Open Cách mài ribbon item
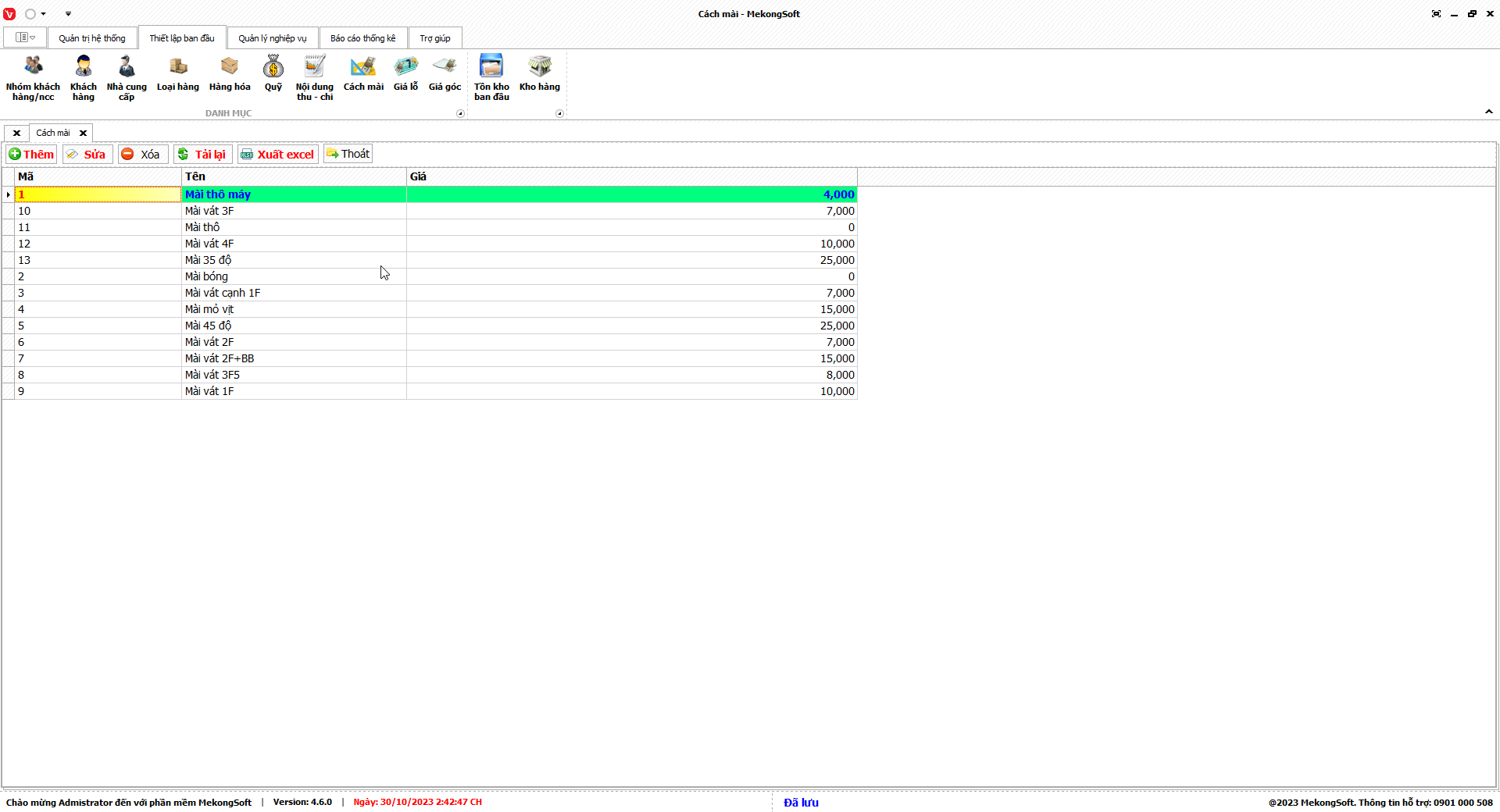This screenshot has width=1500, height=812. click(363, 74)
